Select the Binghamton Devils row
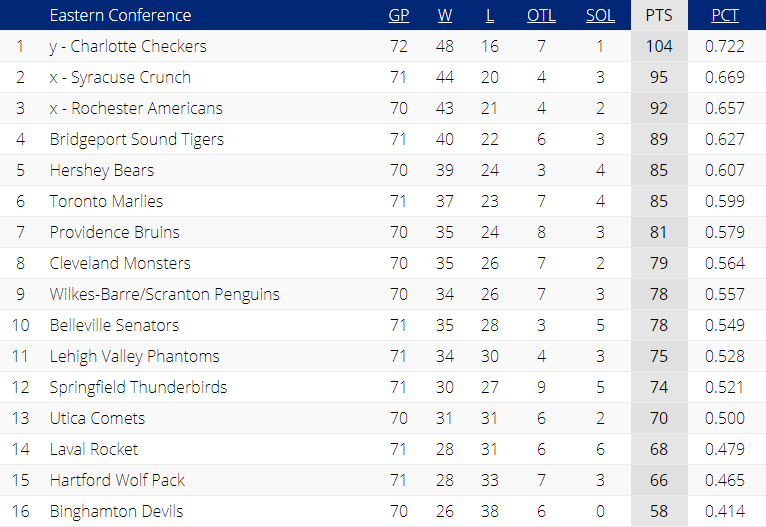Image resolution: width=766 pixels, height=527 pixels. point(383,511)
